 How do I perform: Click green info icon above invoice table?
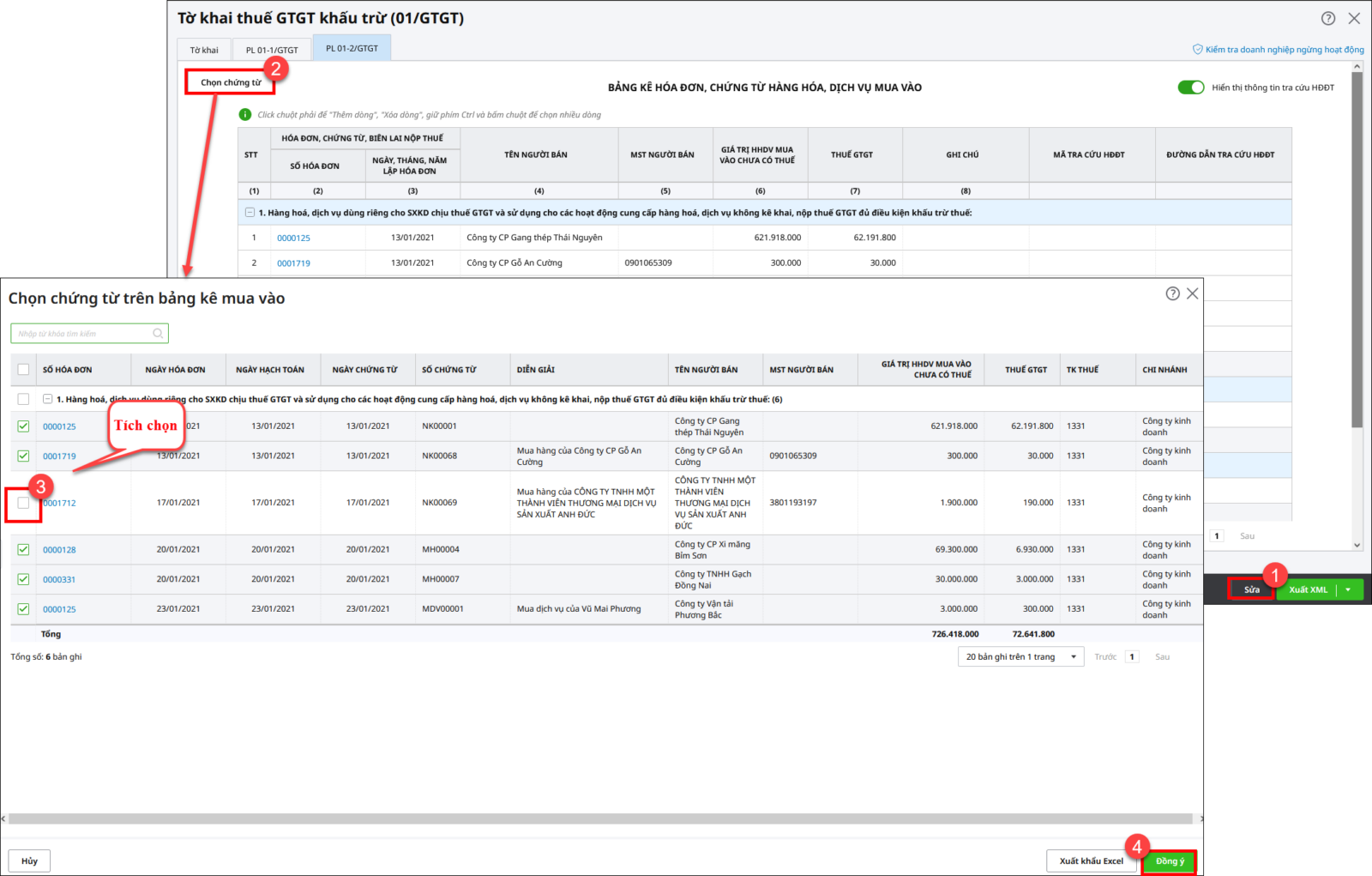[x=245, y=115]
